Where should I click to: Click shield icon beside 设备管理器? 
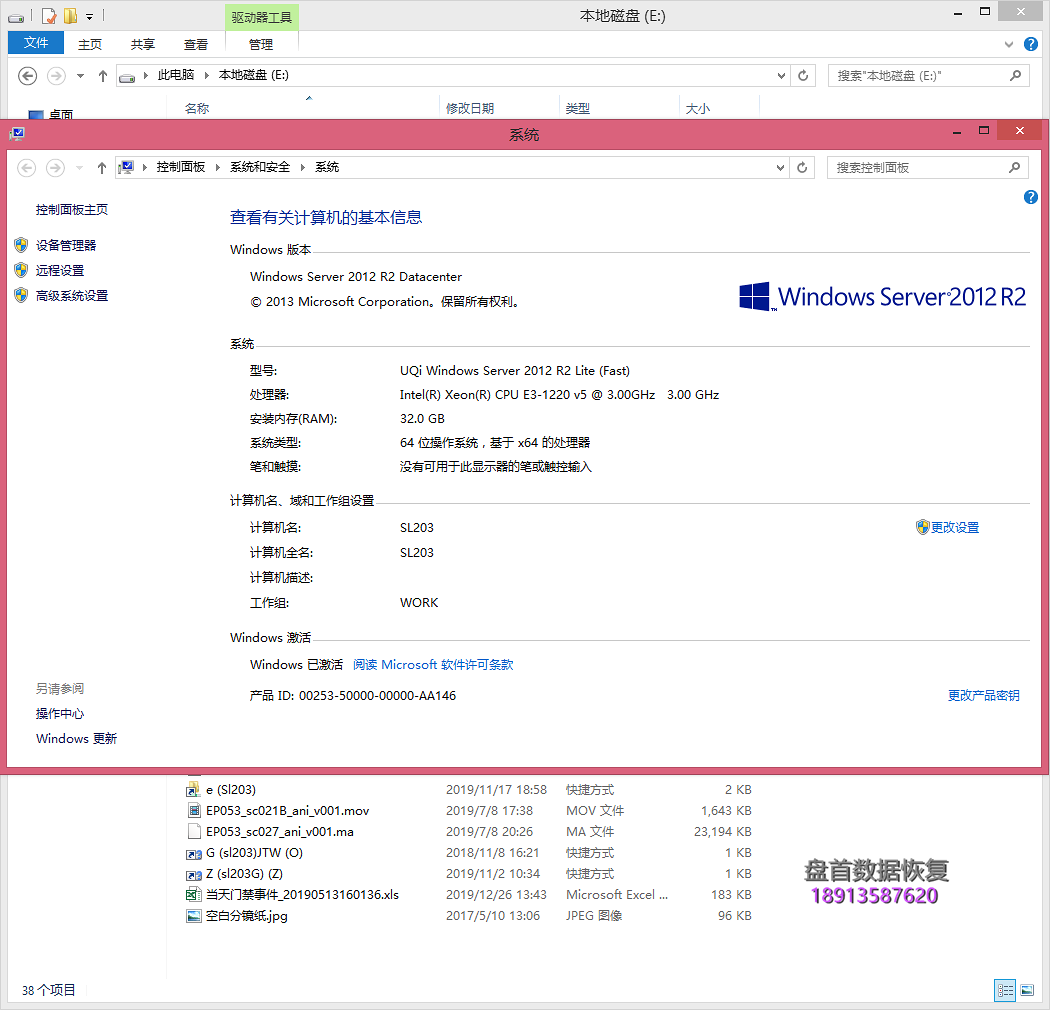[21, 245]
